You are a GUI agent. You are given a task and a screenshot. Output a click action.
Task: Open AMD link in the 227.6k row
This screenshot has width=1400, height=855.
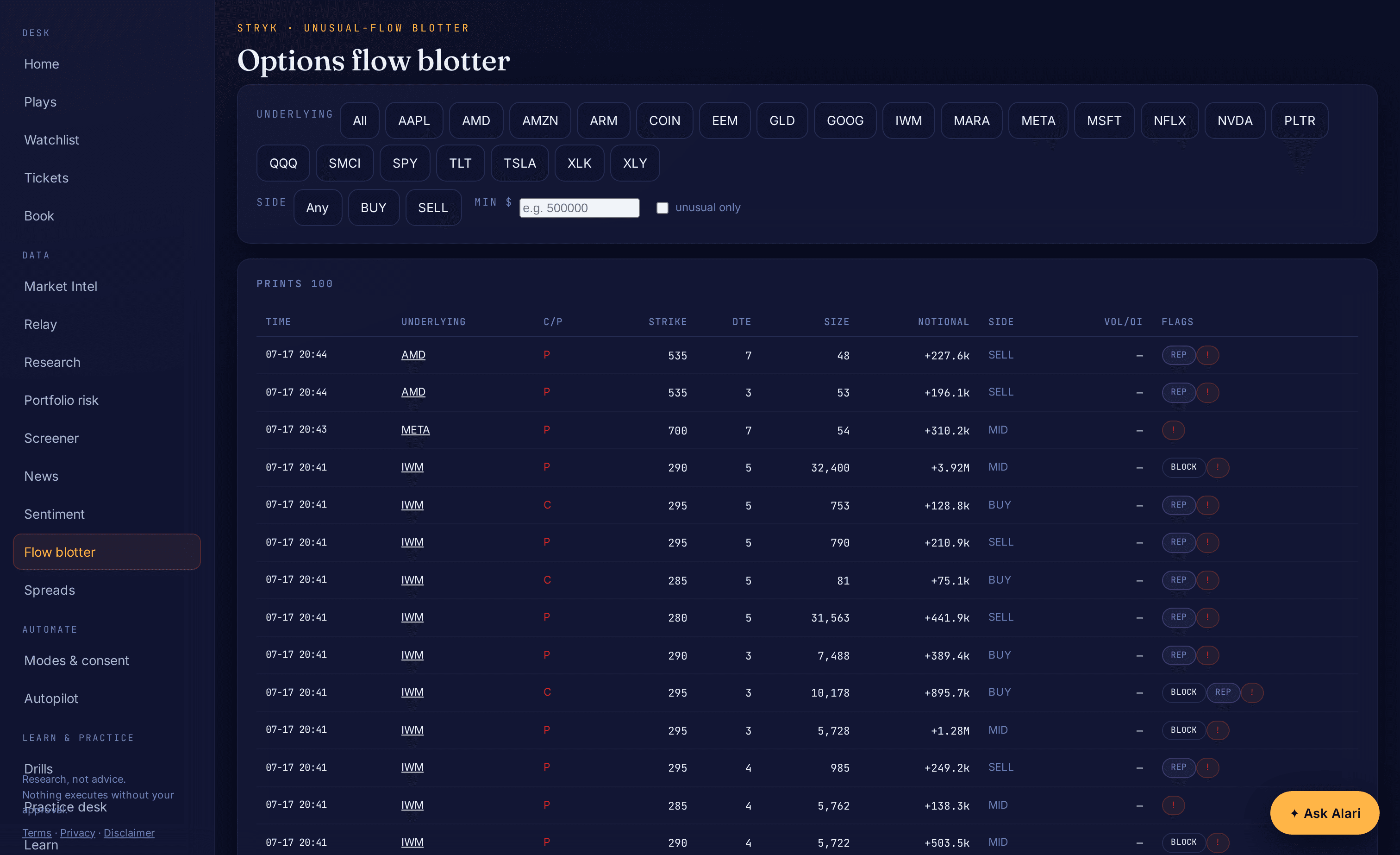pyautogui.click(x=413, y=355)
